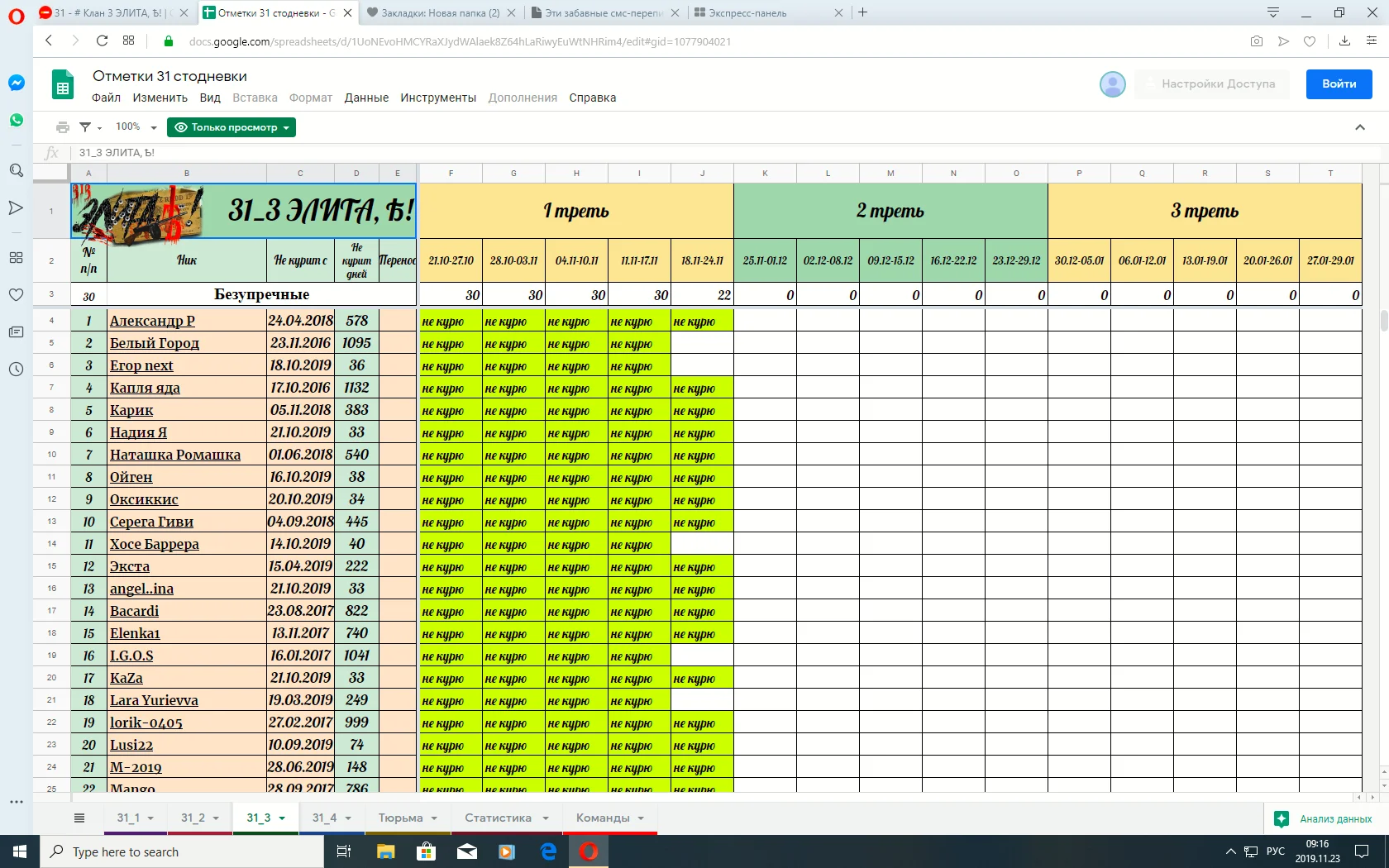1389x868 pixels.
Task: Open the Наташка Ромашка nickname link
Action: pyautogui.click(x=175, y=455)
